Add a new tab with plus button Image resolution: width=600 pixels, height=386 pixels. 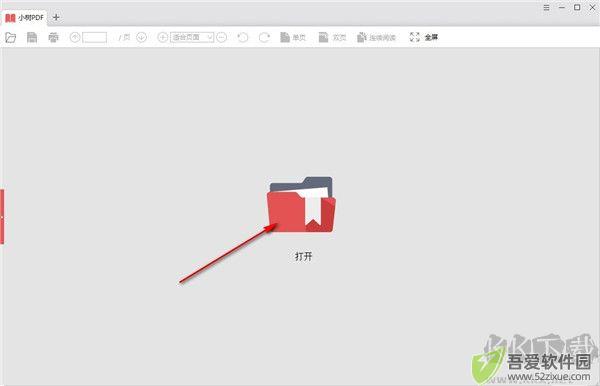(56, 17)
